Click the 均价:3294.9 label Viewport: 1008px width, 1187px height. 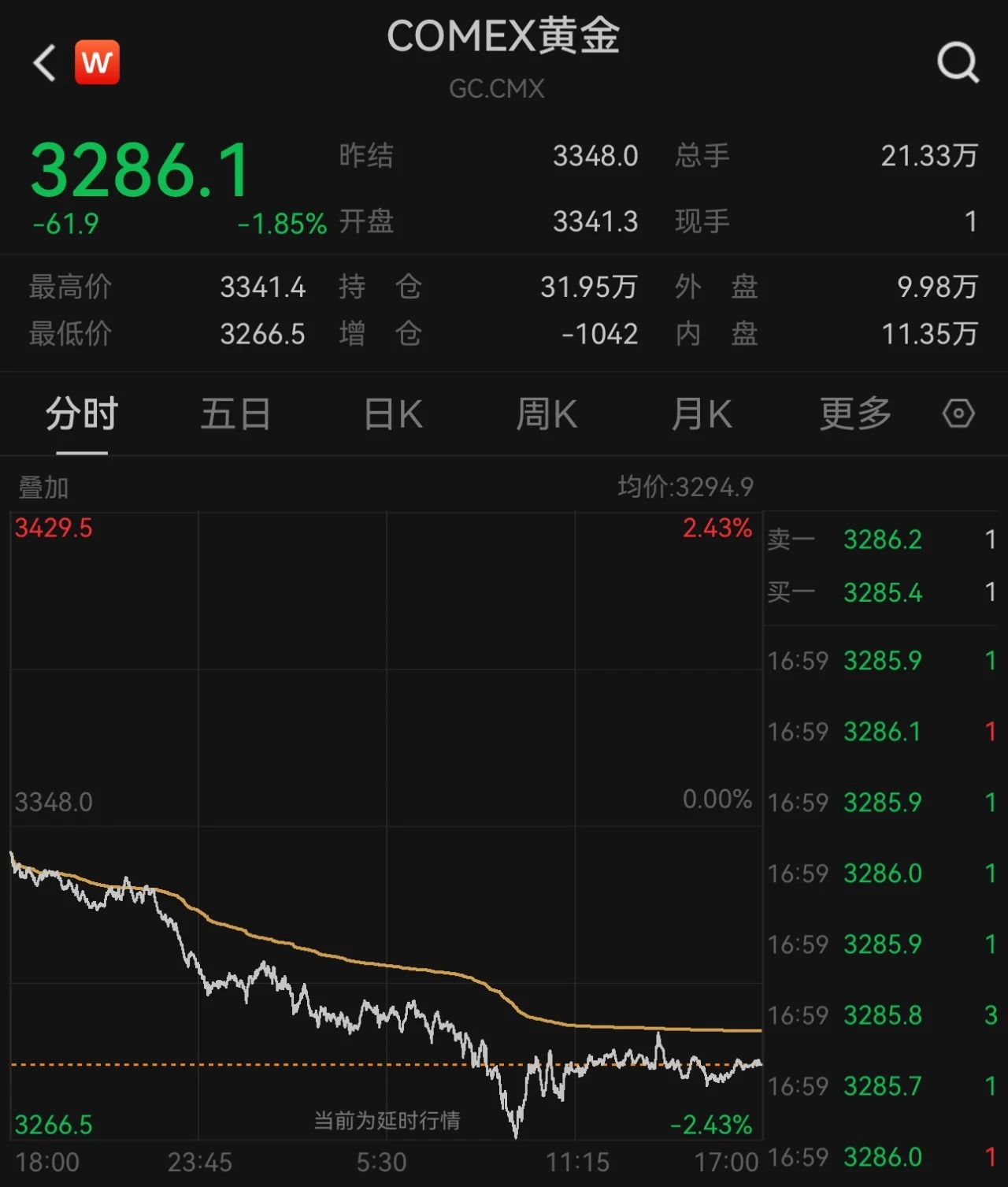click(x=685, y=488)
